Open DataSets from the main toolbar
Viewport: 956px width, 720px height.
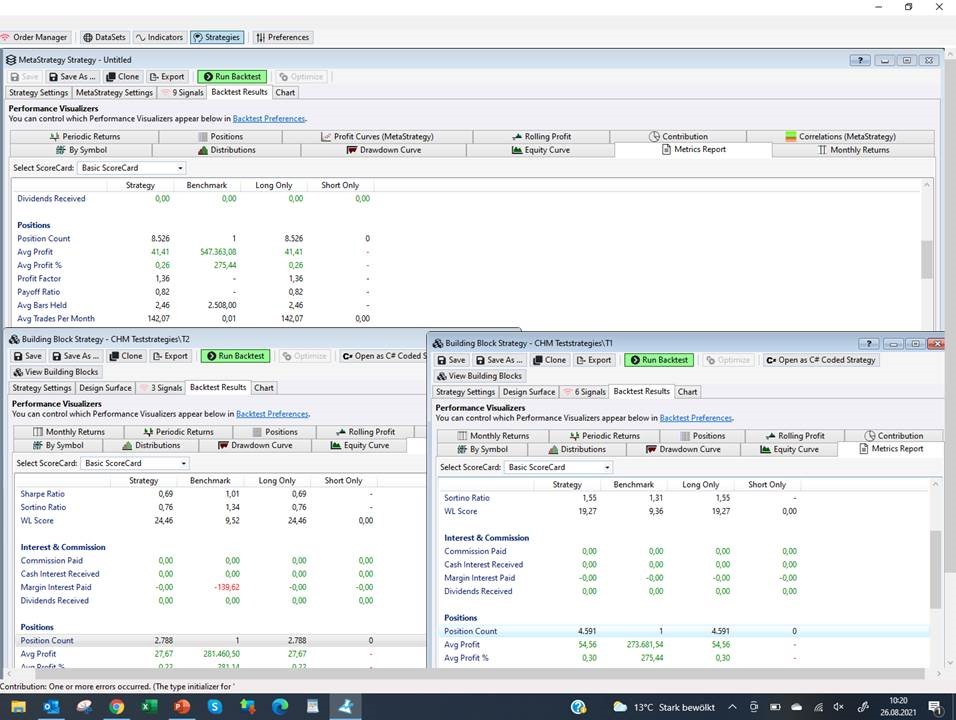coord(103,37)
